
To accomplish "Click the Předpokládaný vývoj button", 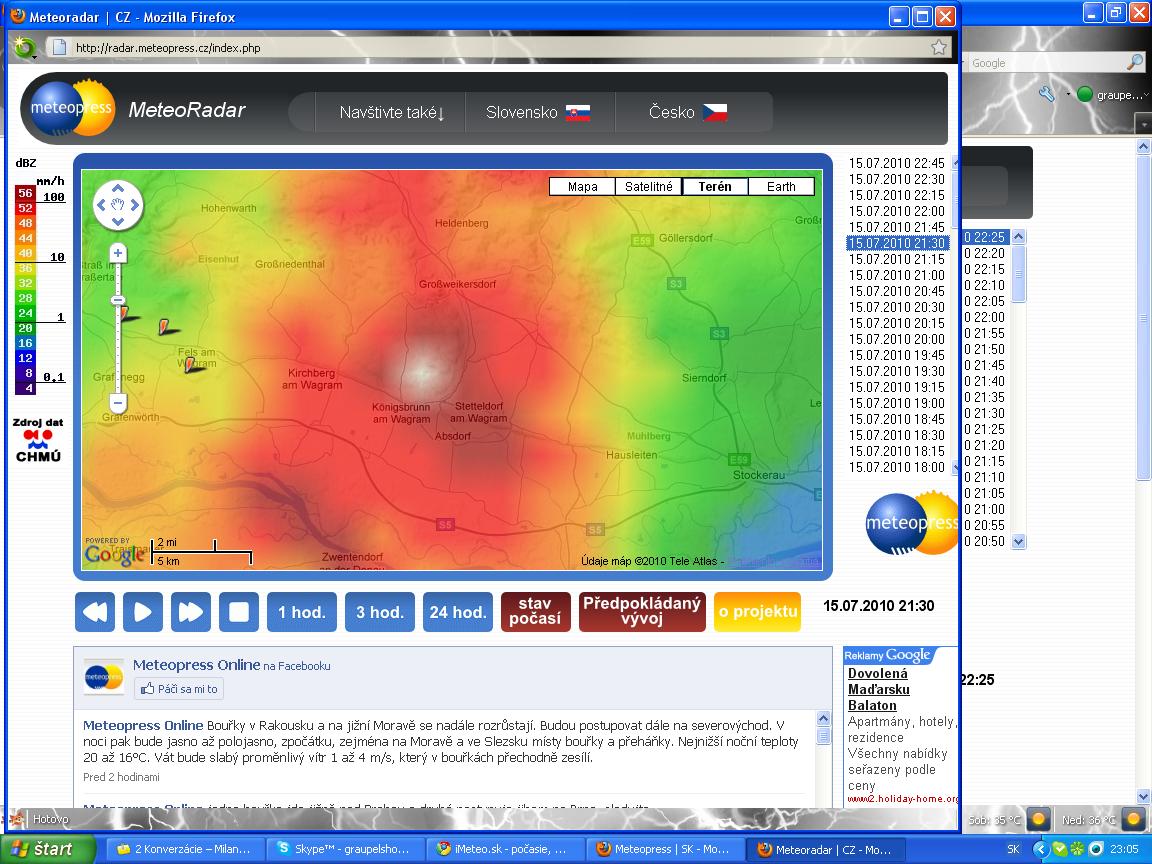I will [642, 612].
